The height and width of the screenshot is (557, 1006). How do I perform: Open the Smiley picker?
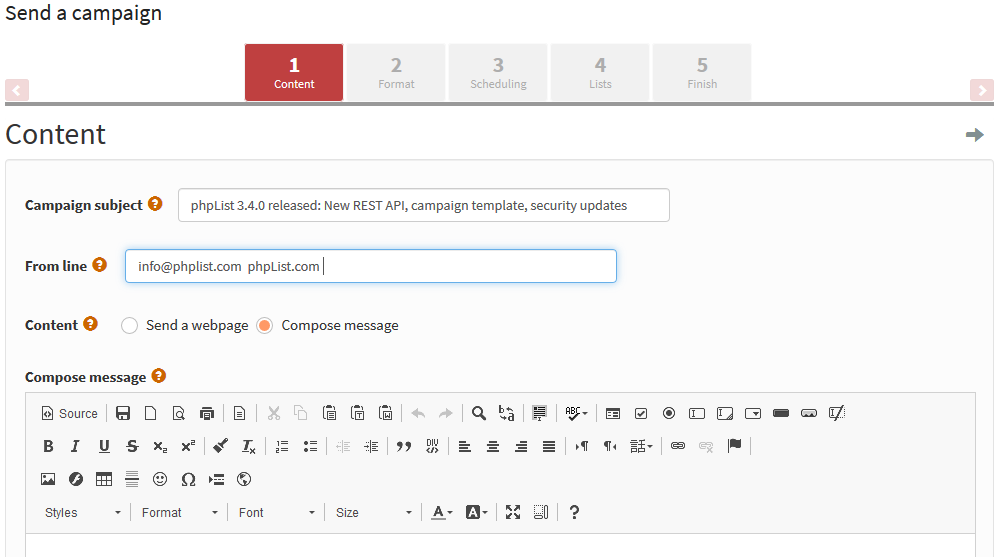160,479
